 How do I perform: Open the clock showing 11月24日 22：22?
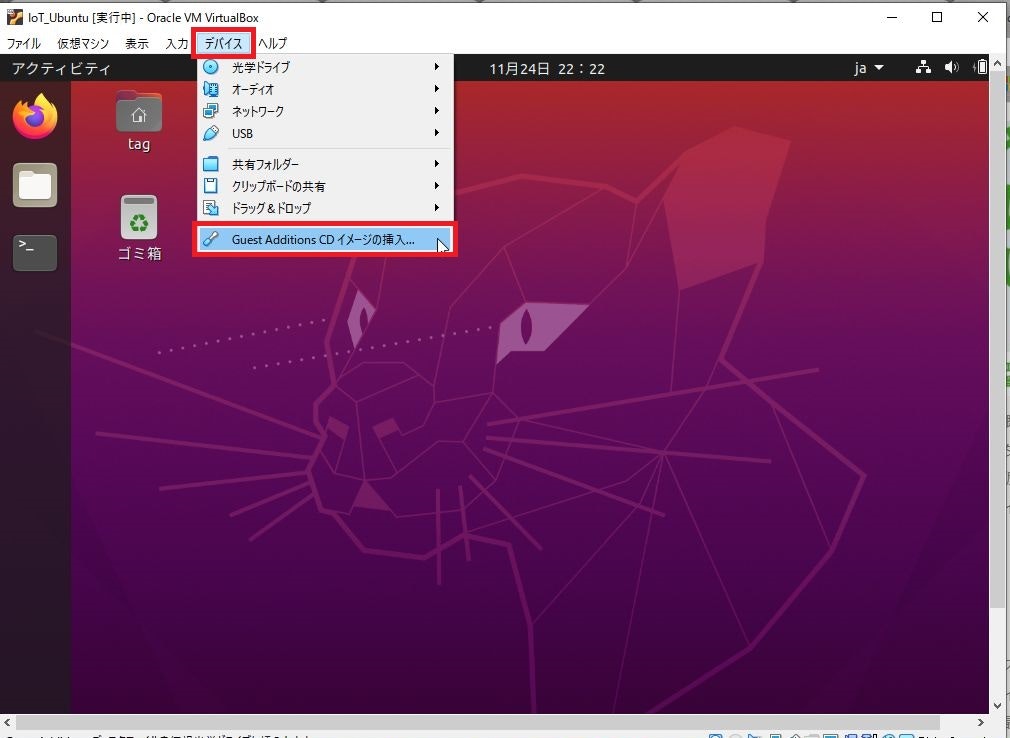[547, 69]
